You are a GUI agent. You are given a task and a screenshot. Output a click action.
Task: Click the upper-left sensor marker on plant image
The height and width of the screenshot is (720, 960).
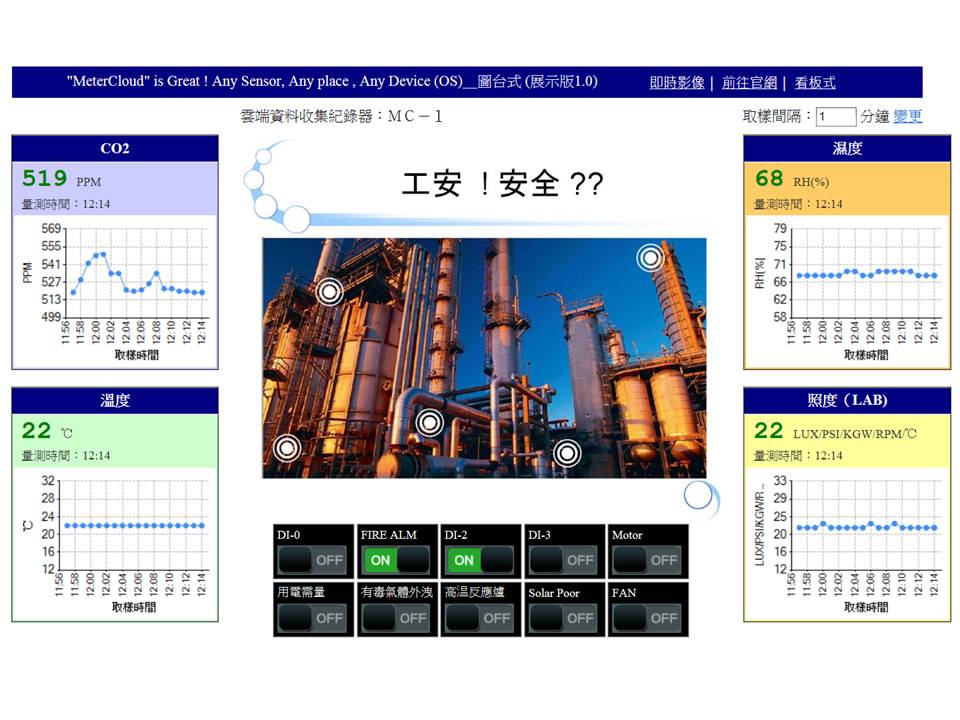(x=330, y=292)
